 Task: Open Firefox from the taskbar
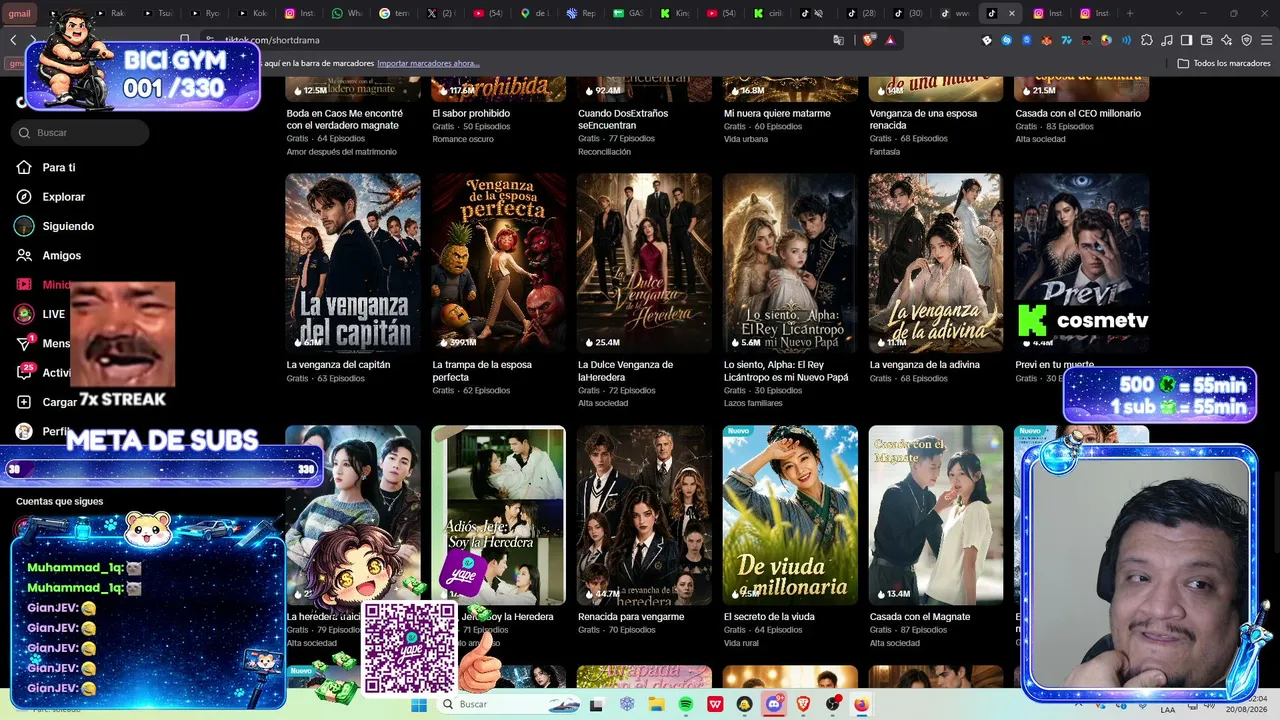(861, 704)
